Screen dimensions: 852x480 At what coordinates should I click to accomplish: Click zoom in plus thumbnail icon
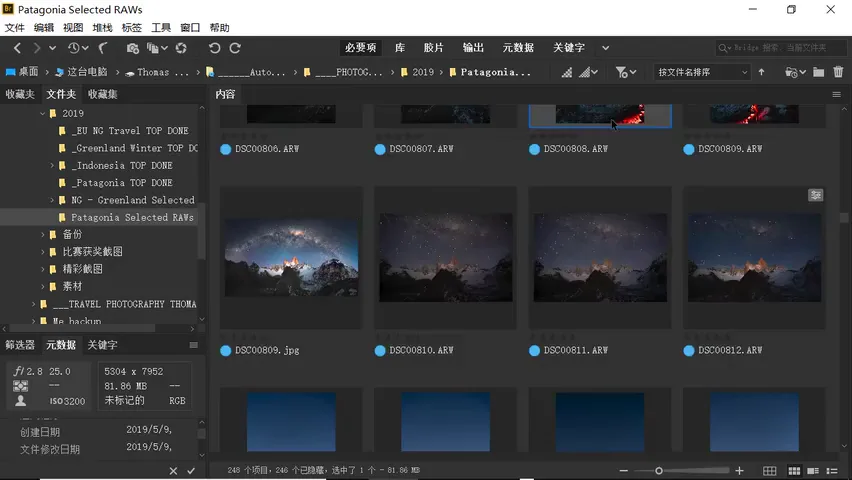(740, 471)
